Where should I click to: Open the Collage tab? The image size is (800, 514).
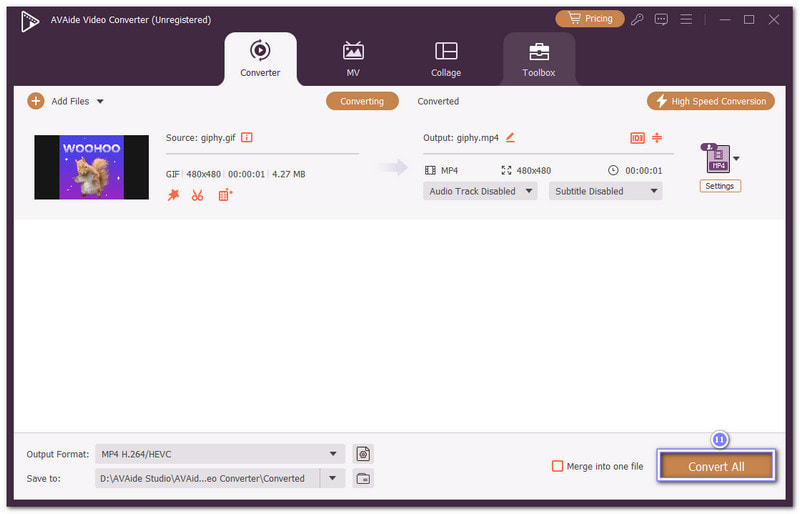[x=446, y=59]
